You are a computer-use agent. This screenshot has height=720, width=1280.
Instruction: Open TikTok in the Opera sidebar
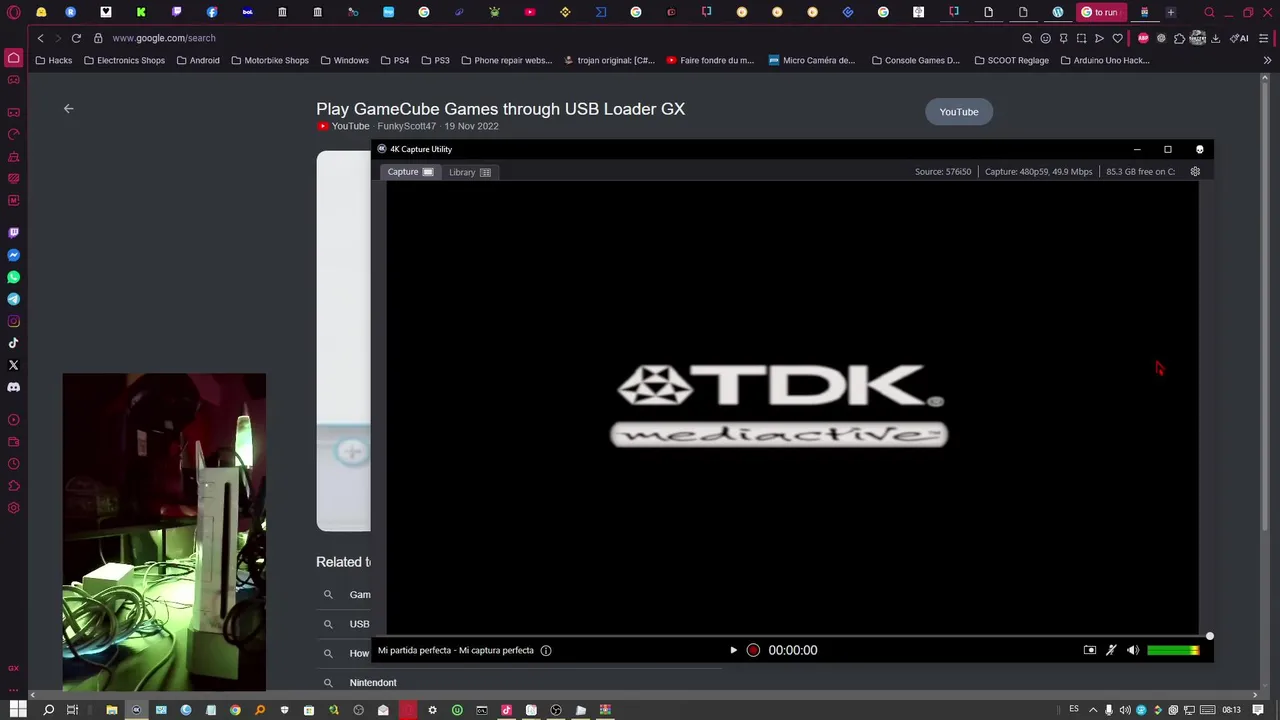pos(14,343)
